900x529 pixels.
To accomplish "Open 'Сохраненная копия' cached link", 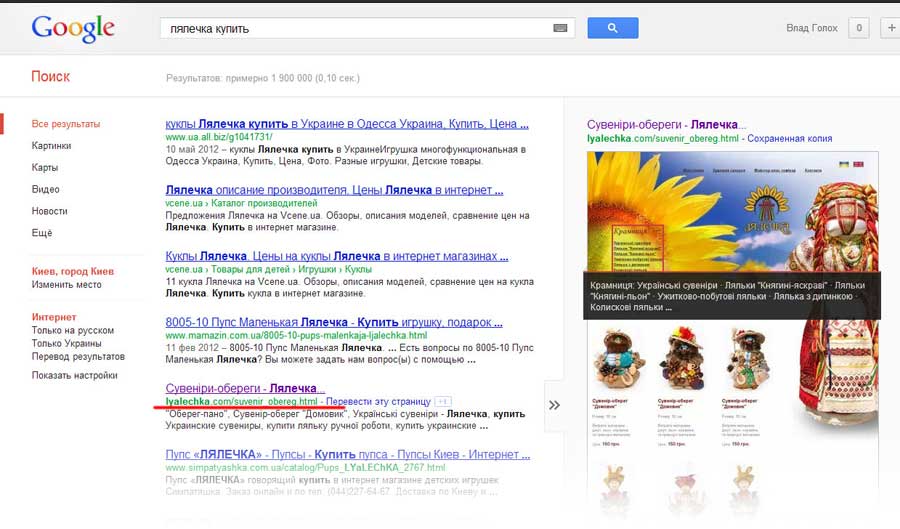I will pyautogui.click(x=790, y=138).
